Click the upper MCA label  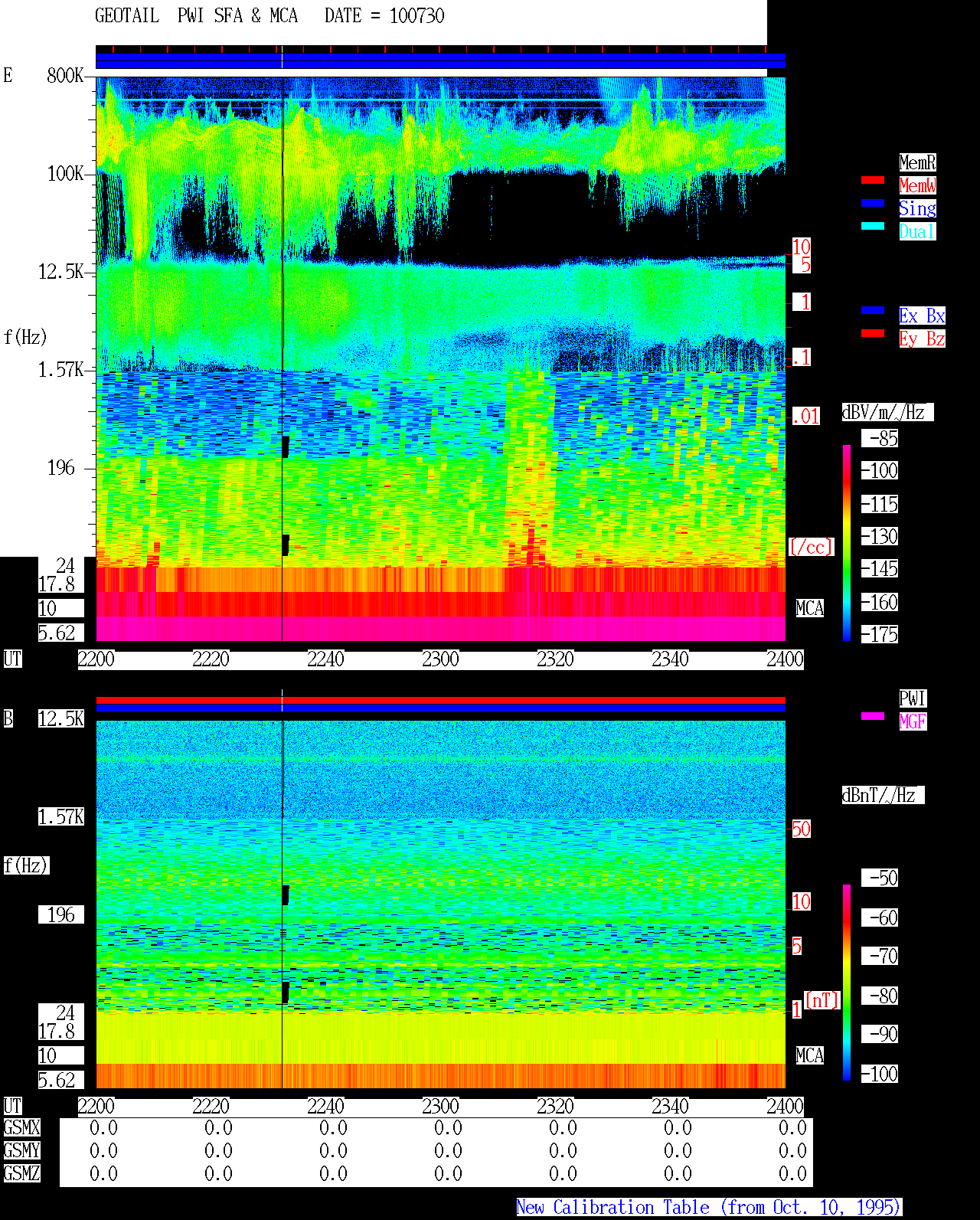point(809,608)
